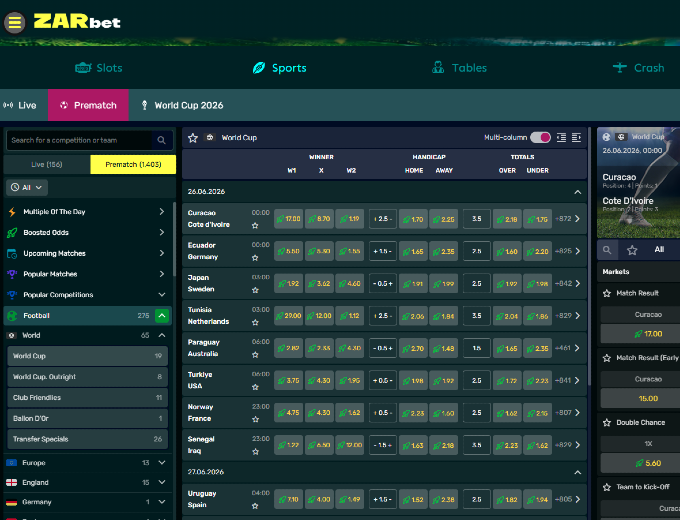
Task: Click the Football sport ball icon
Action: [x=12, y=316]
